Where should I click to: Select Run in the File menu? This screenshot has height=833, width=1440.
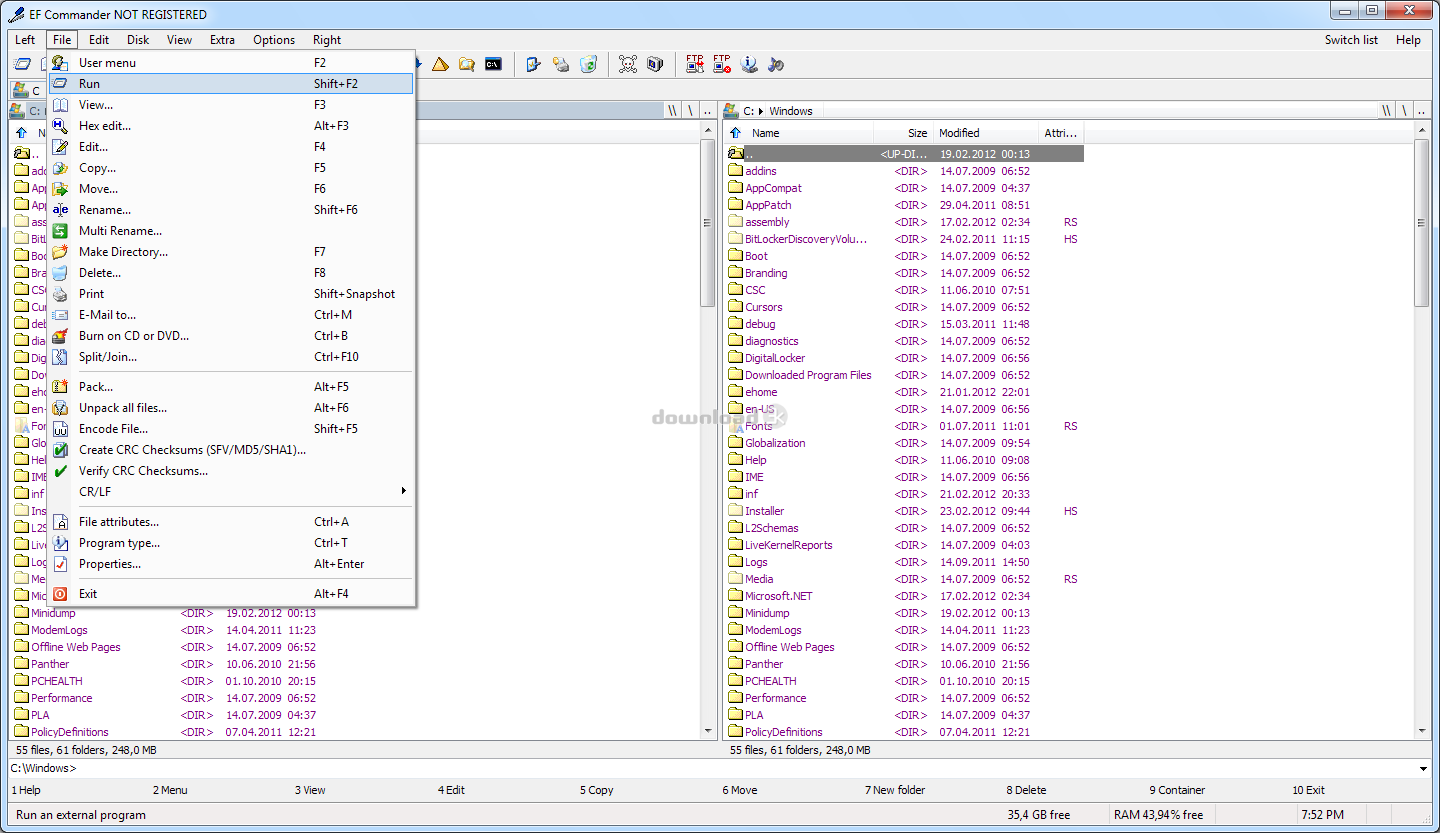(x=231, y=84)
